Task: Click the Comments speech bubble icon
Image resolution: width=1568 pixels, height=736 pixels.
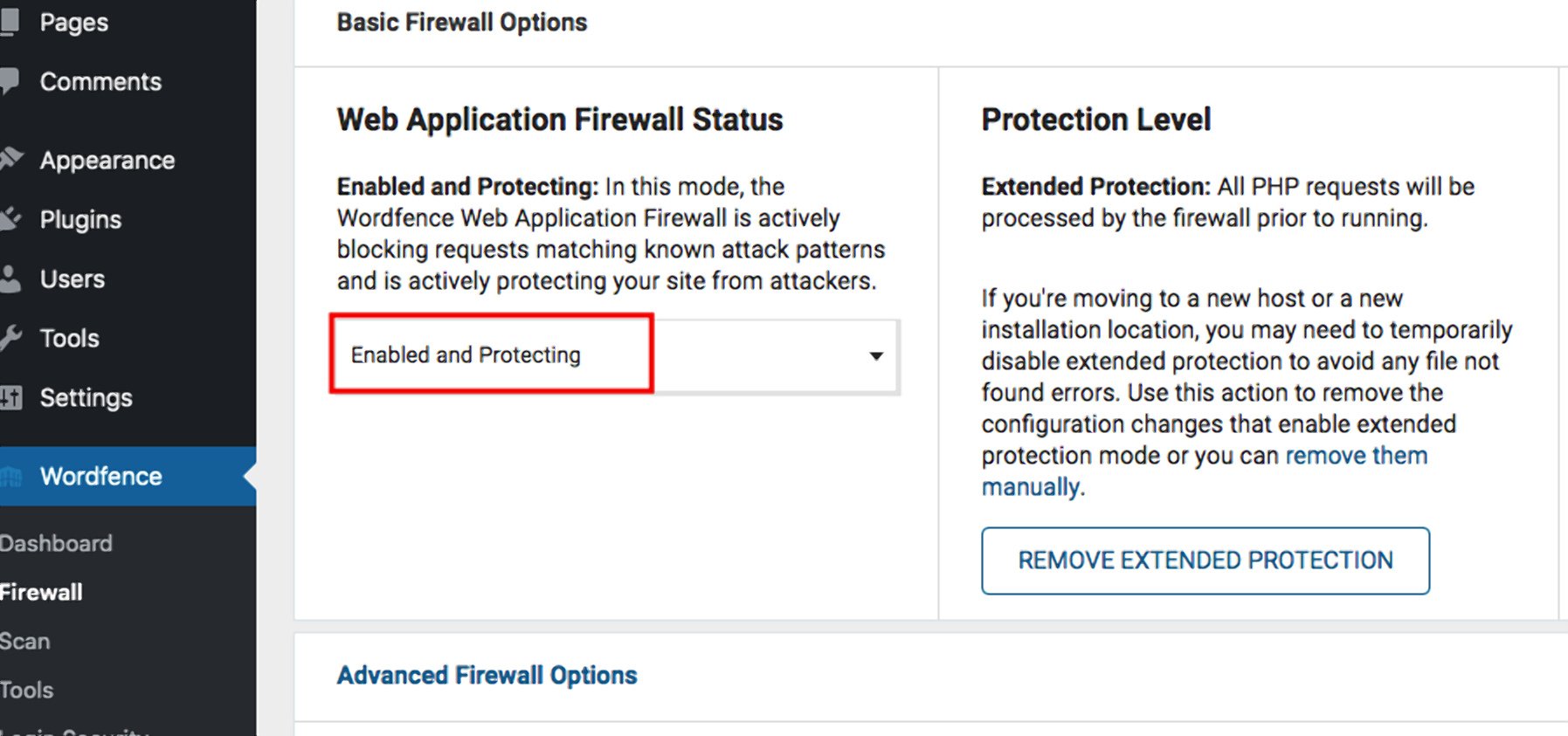Action: pos(10,81)
